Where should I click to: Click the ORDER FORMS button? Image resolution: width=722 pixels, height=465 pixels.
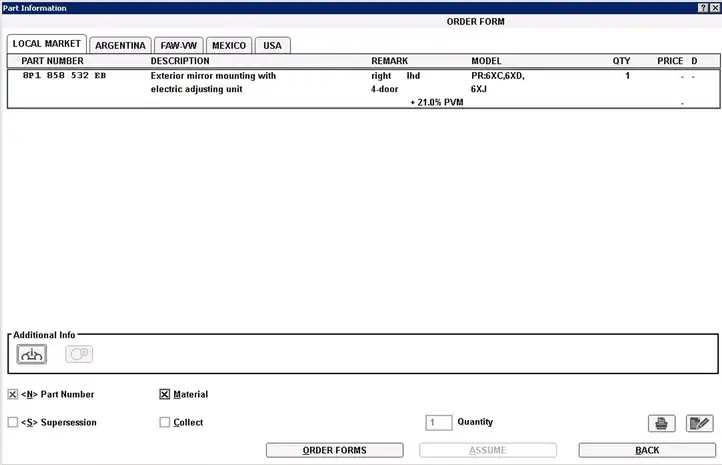[x=335, y=450]
